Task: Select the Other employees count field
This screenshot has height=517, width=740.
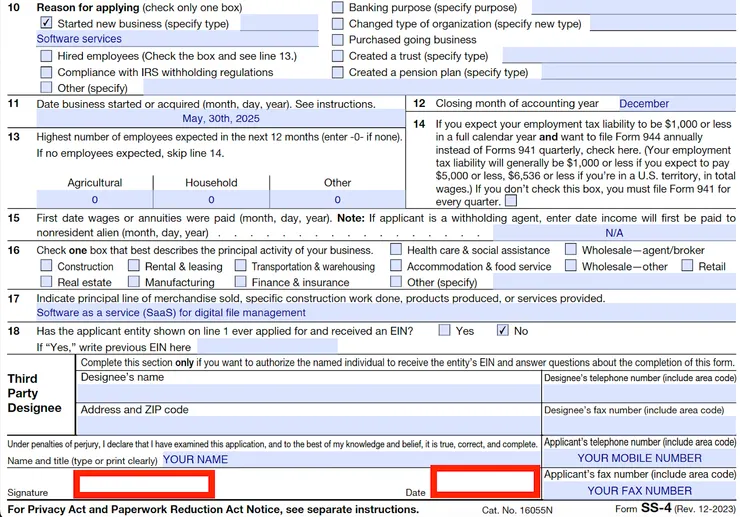Action: coord(337,199)
